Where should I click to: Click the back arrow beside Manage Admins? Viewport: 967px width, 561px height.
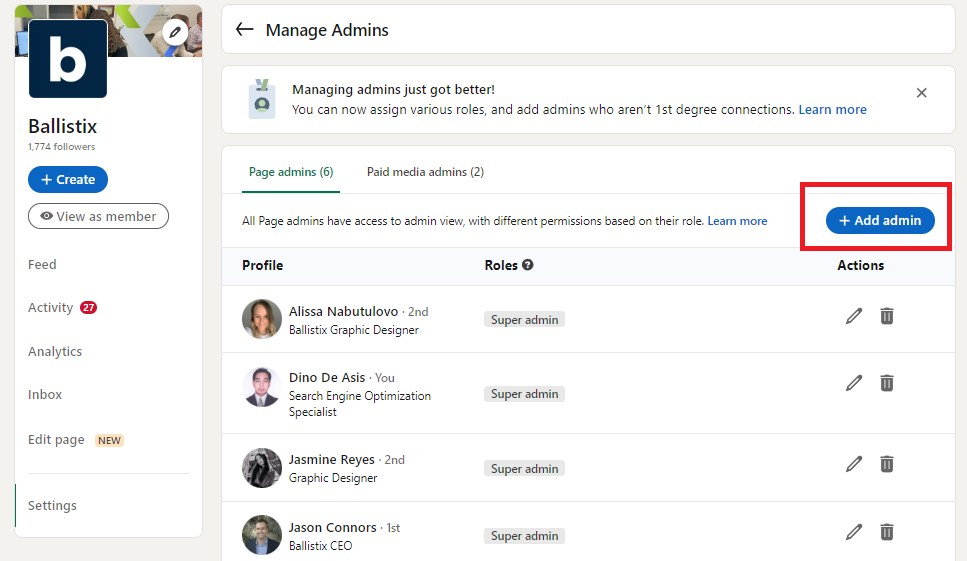244,30
